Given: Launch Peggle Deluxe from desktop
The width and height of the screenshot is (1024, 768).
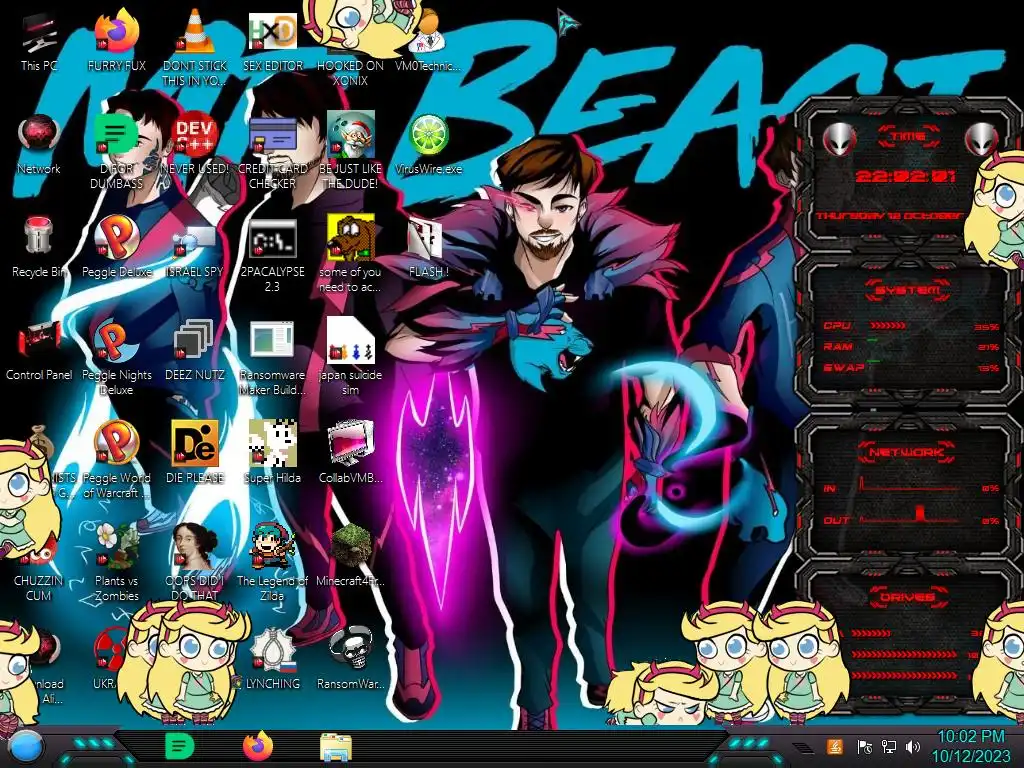Looking at the screenshot, I should [x=116, y=248].
